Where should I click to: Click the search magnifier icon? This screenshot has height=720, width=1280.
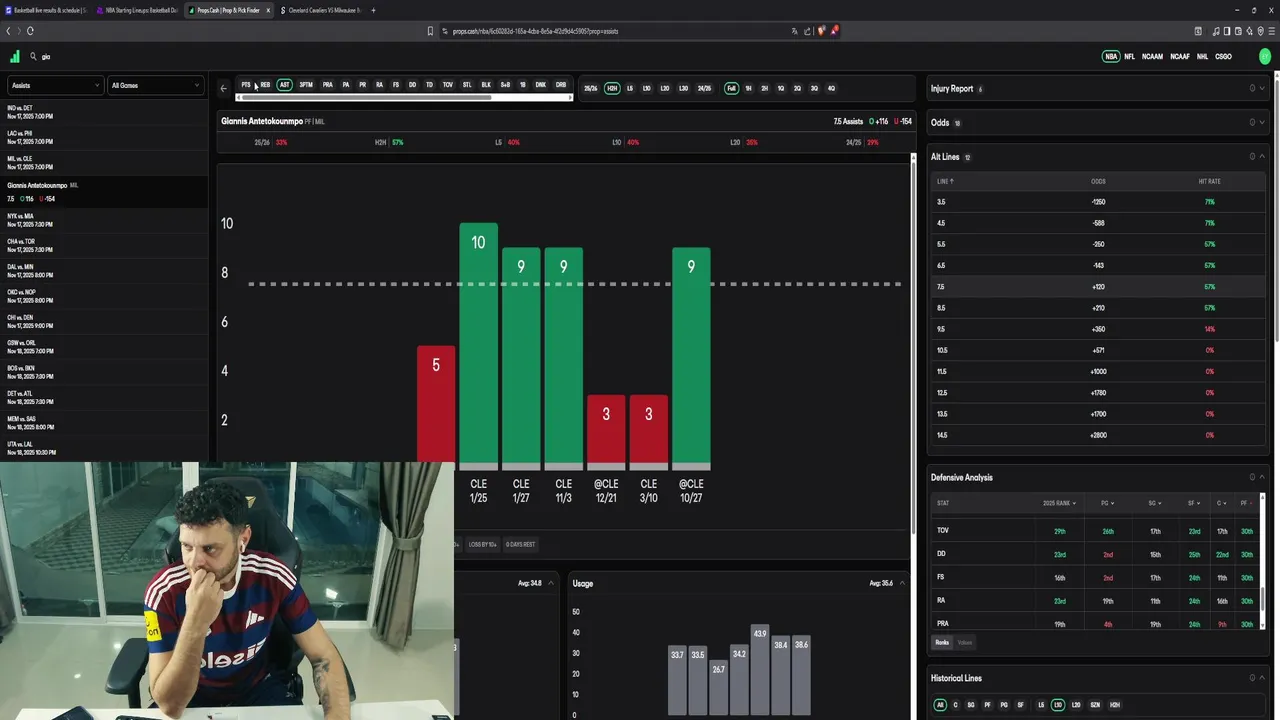33,57
